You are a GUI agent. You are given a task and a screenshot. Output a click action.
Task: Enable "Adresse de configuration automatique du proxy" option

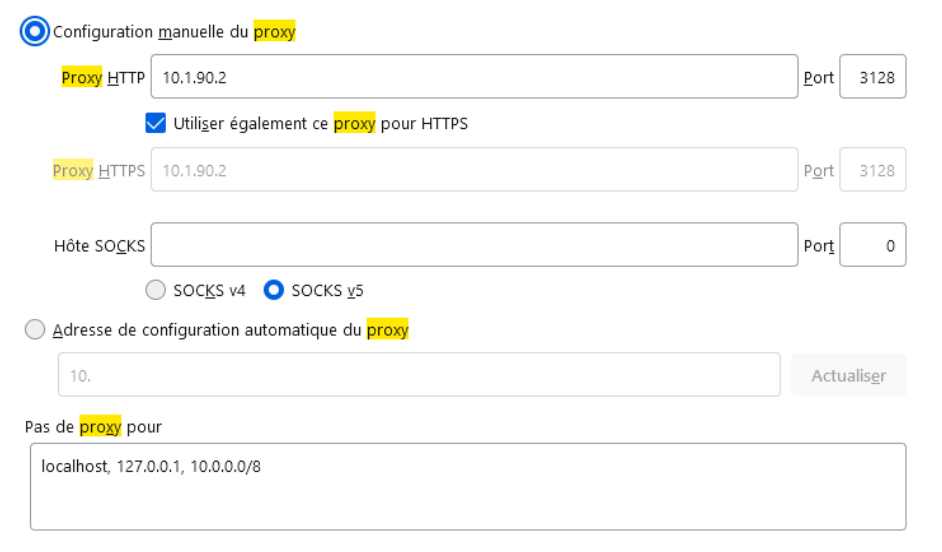click(x=35, y=330)
